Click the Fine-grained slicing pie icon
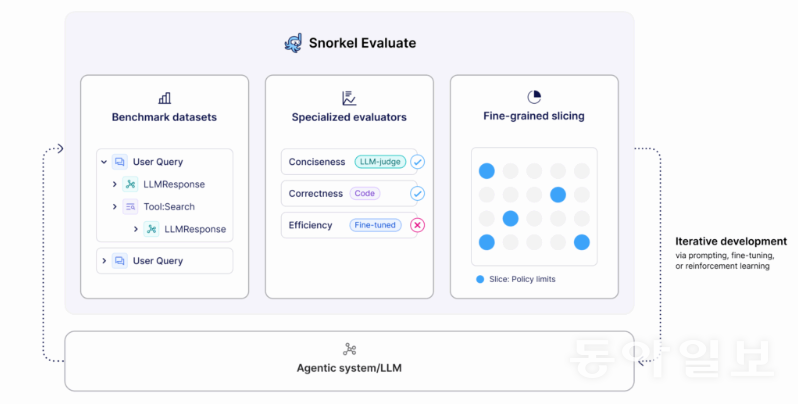Image resolution: width=799 pixels, height=405 pixels. [534, 97]
